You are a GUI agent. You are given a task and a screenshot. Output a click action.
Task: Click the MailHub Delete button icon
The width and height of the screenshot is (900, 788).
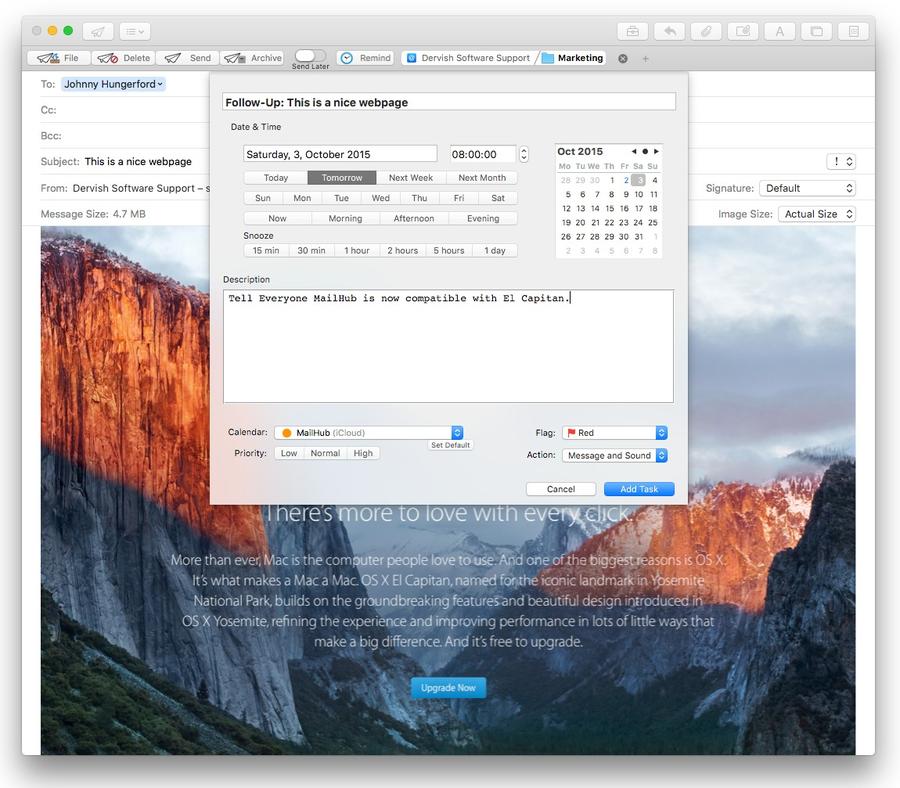point(106,58)
